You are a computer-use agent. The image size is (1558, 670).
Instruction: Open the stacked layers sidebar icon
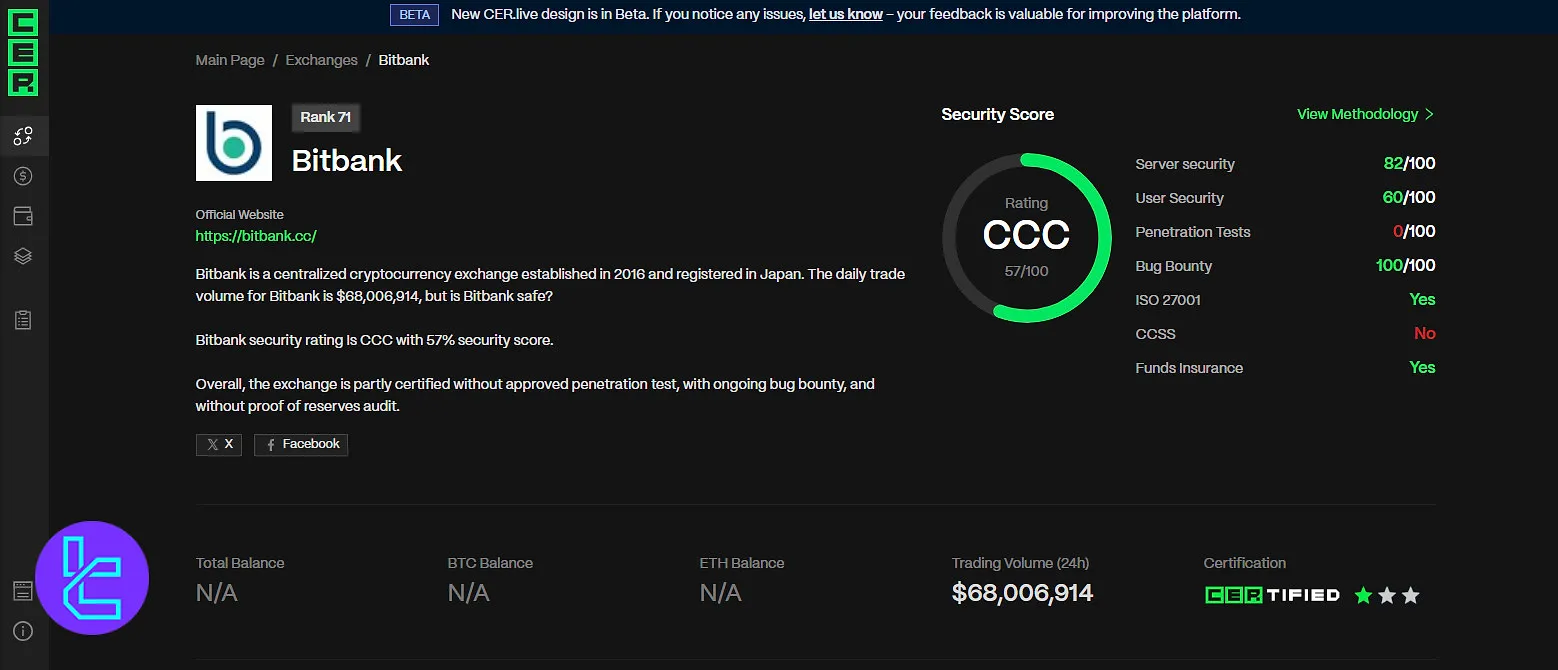click(x=23, y=256)
